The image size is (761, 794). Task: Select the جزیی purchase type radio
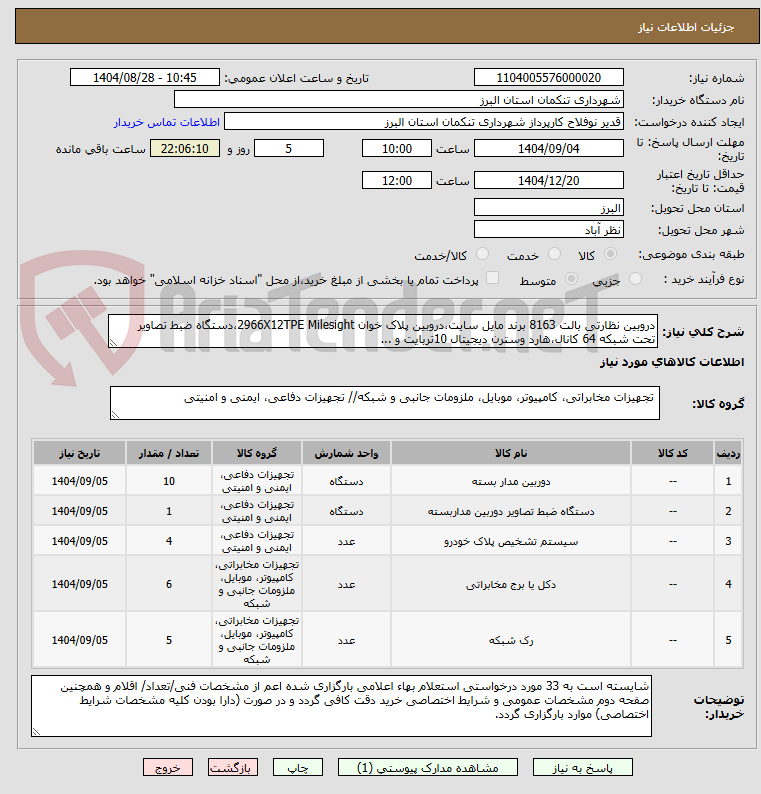tap(635, 279)
